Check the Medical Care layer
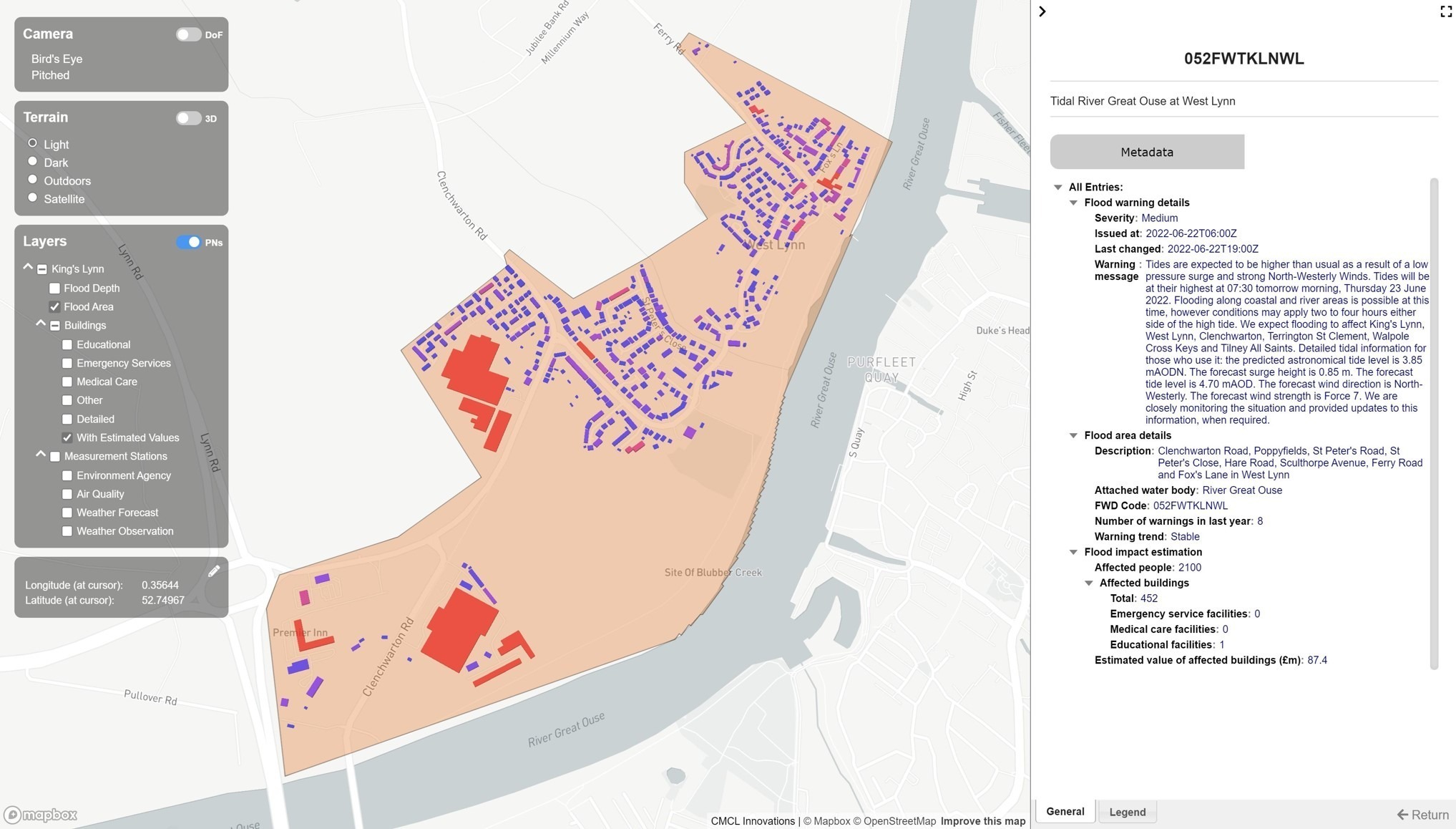This screenshot has width=1456, height=829. [x=67, y=382]
